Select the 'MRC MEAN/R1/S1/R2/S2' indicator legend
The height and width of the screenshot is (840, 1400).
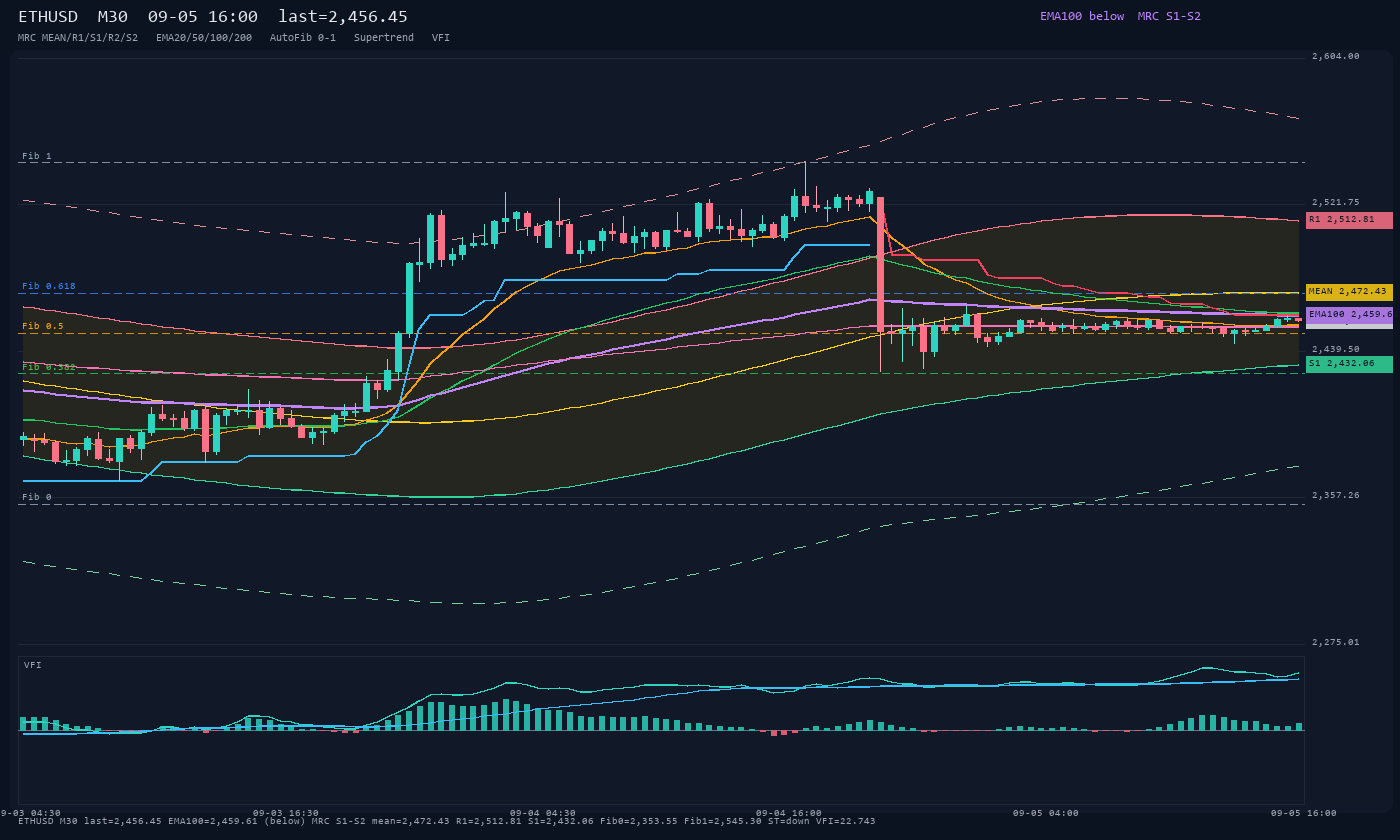(78, 38)
